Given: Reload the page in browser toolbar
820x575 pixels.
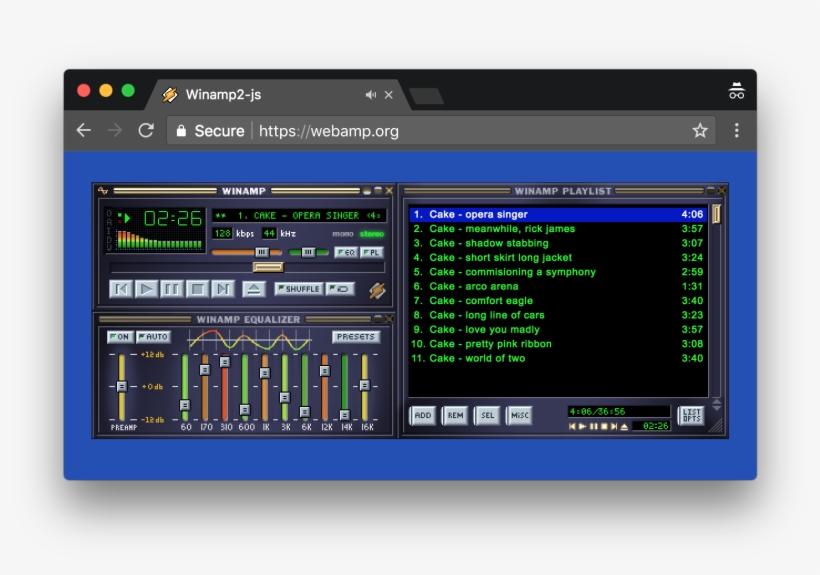Looking at the screenshot, I should tap(146, 130).
